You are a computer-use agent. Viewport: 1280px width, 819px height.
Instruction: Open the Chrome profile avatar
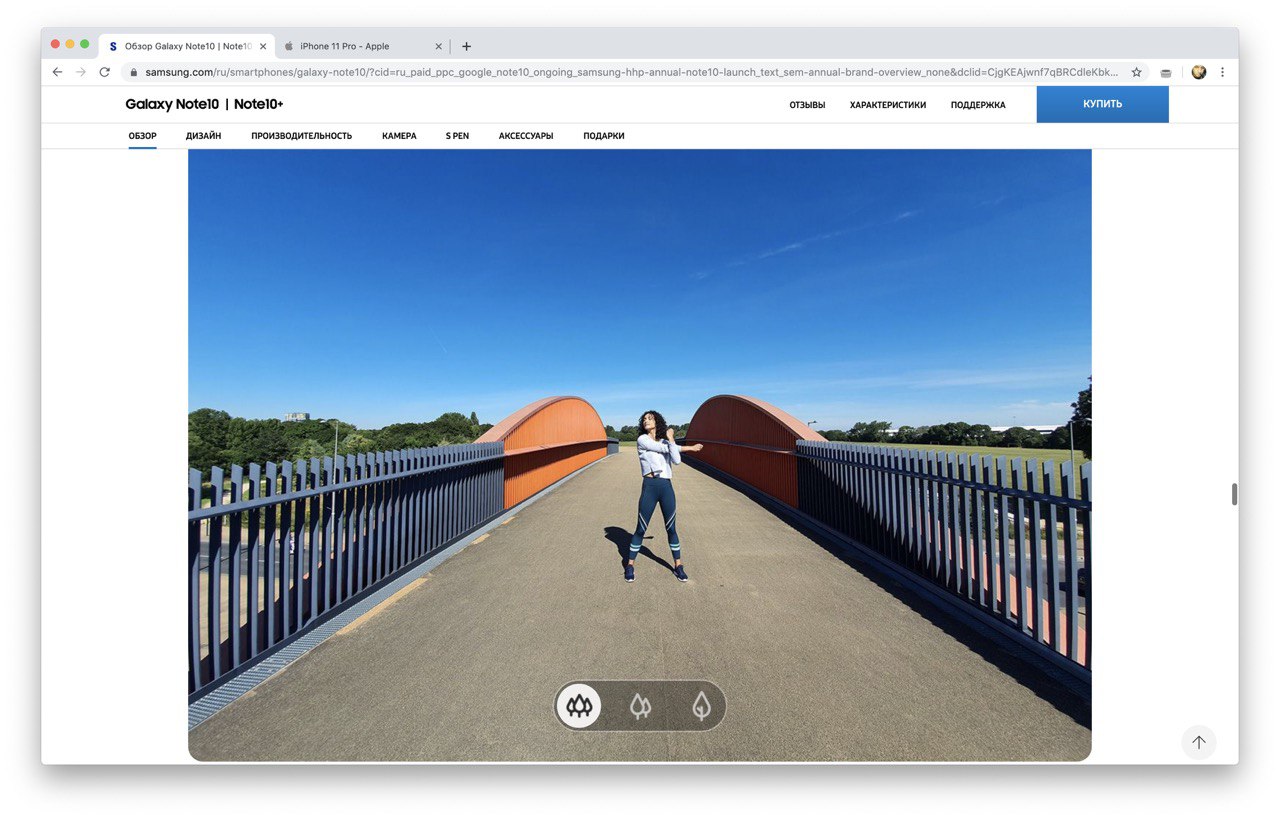pyautogui.click(x=1199, y=72)
